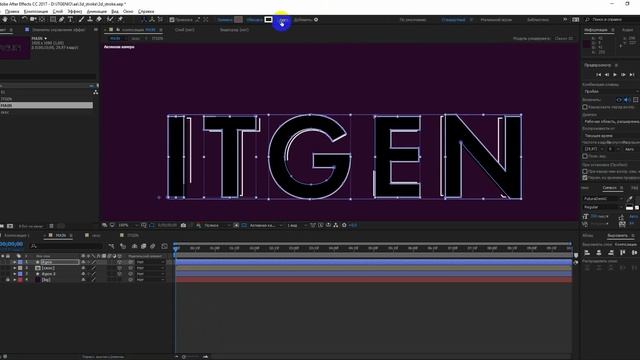Click the Draft 3D icon in timeline
Image resolution: width=640 pixels, height=360 pixels.
[123, 246]
